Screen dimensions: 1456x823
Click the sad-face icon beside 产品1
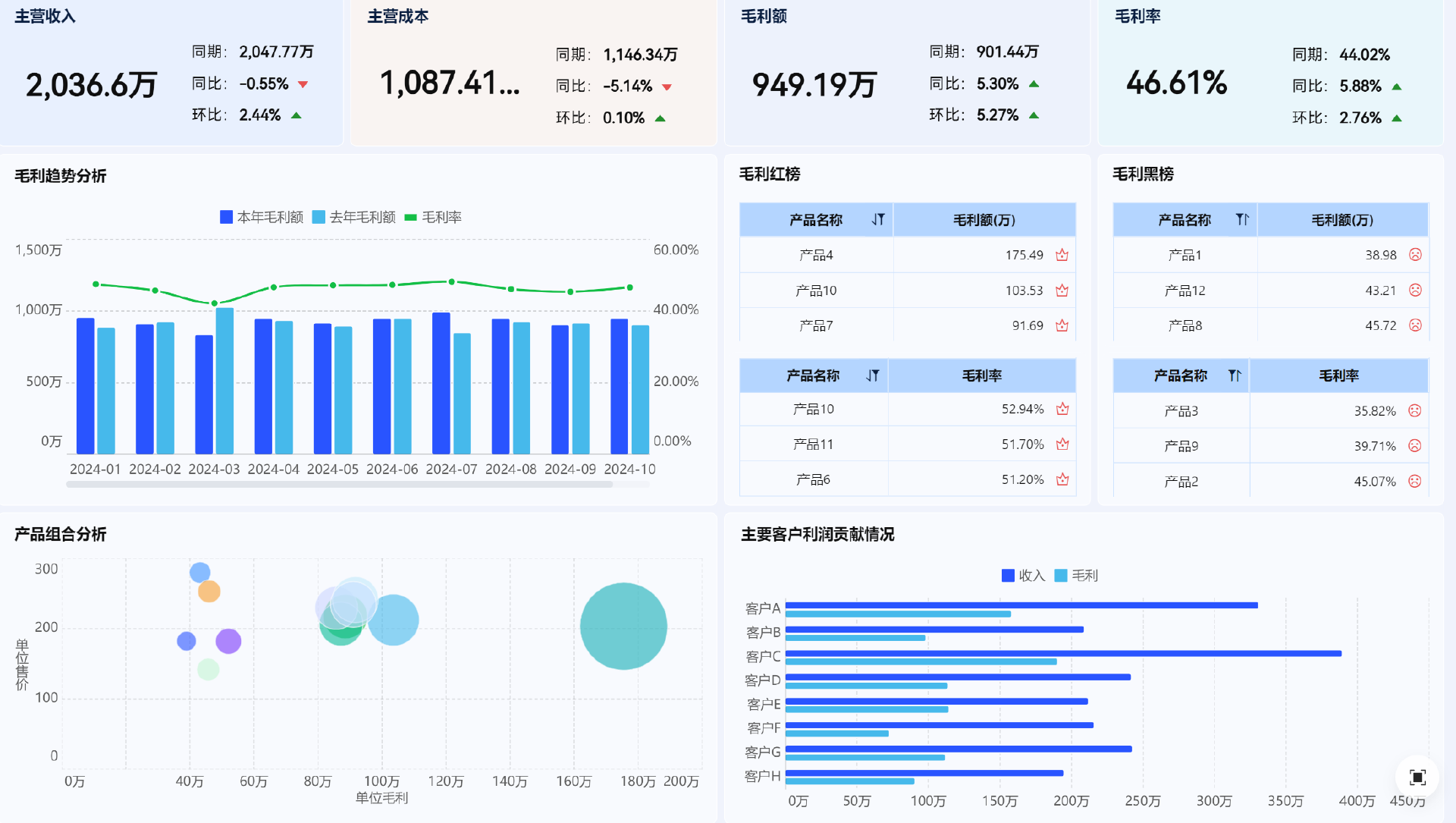point(1415,255)
